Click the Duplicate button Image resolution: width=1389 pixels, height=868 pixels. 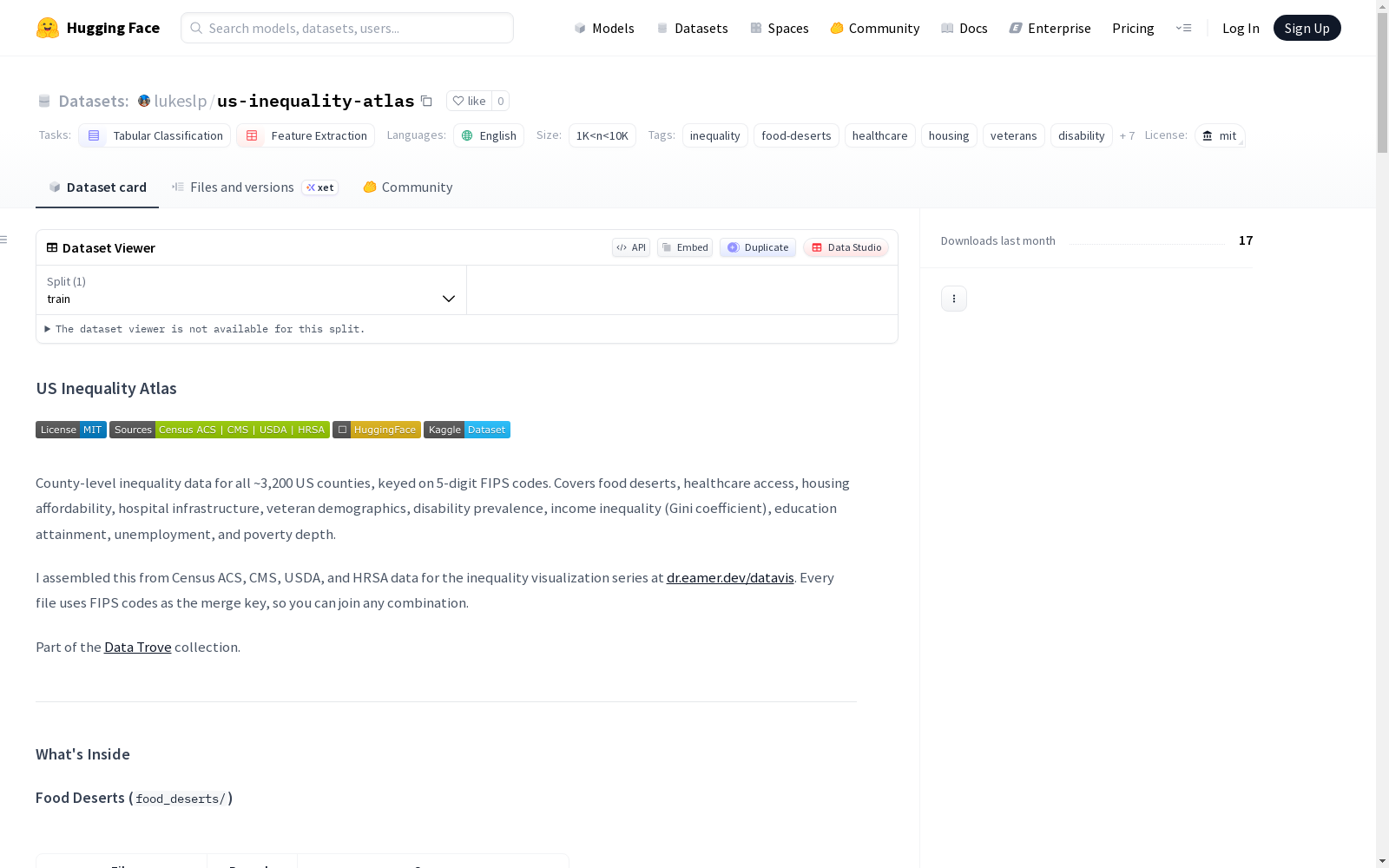click(x=758, y=247)
